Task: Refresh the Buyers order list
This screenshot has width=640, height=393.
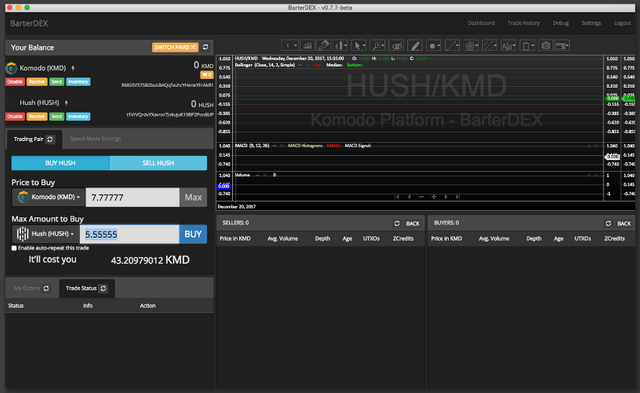Action: 608,223
